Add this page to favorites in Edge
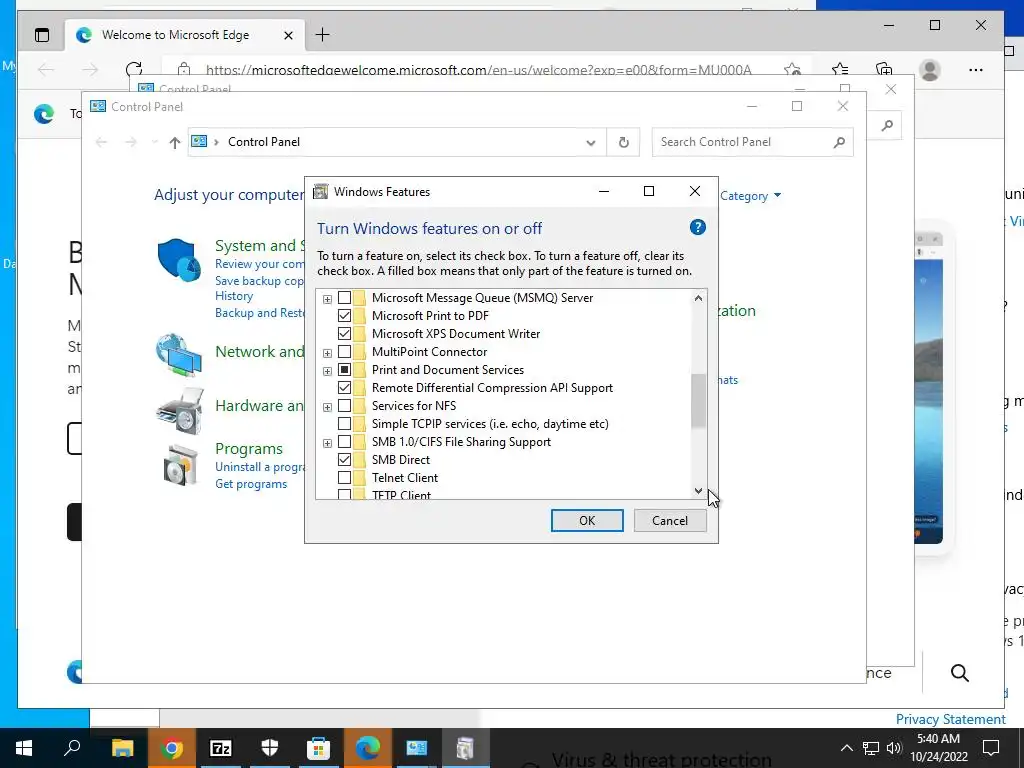This screenshot has height=768, width=1024. 792,69
